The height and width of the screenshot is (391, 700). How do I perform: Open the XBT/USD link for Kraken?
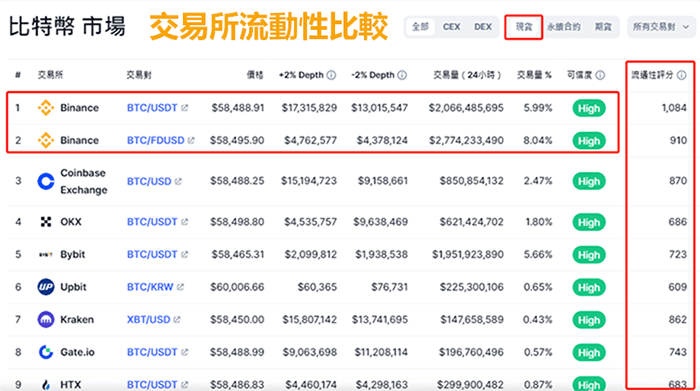(149, 320)
